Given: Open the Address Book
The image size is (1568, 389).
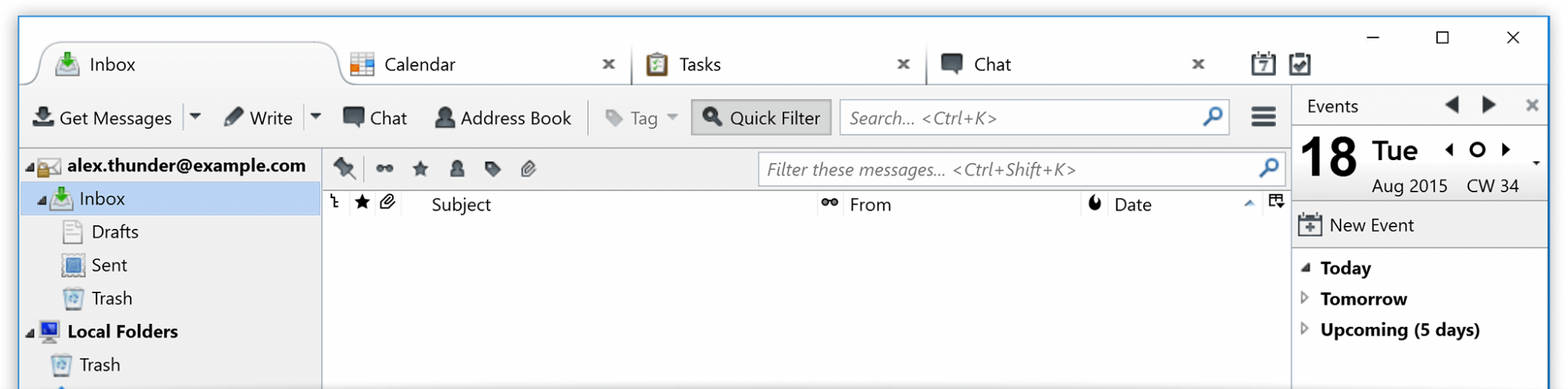Looking at the screenshot, I should coord(503,118).
